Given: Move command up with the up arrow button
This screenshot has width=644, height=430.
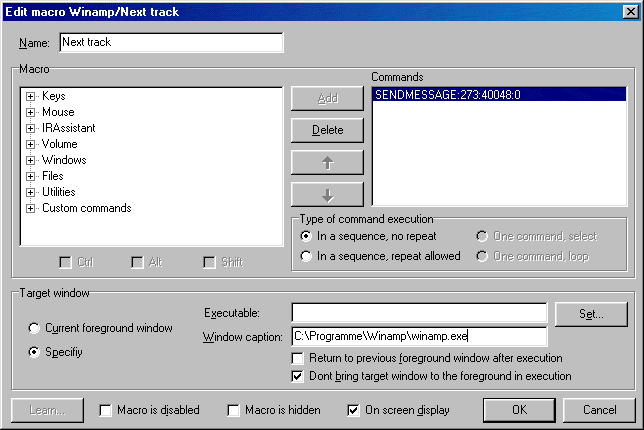Looking at the screenshot, I should click(327, 163).
